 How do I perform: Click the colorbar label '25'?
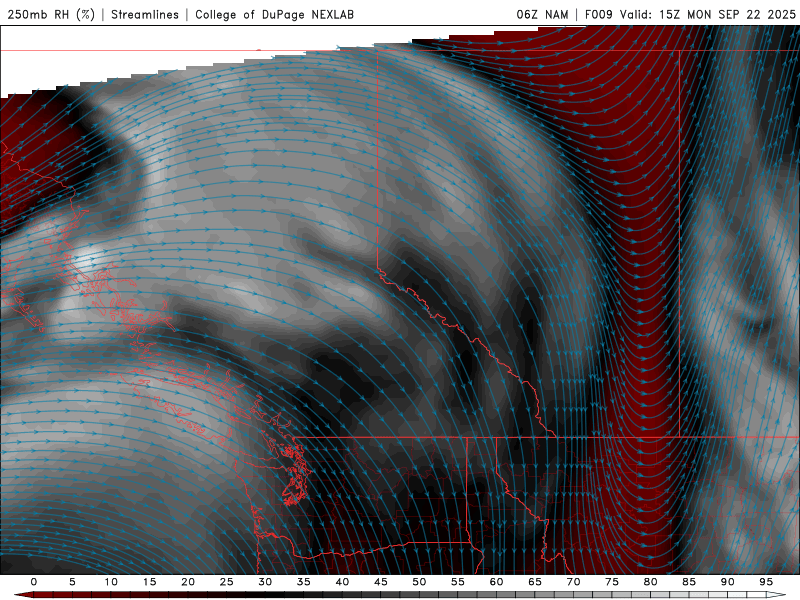(227, 582)
